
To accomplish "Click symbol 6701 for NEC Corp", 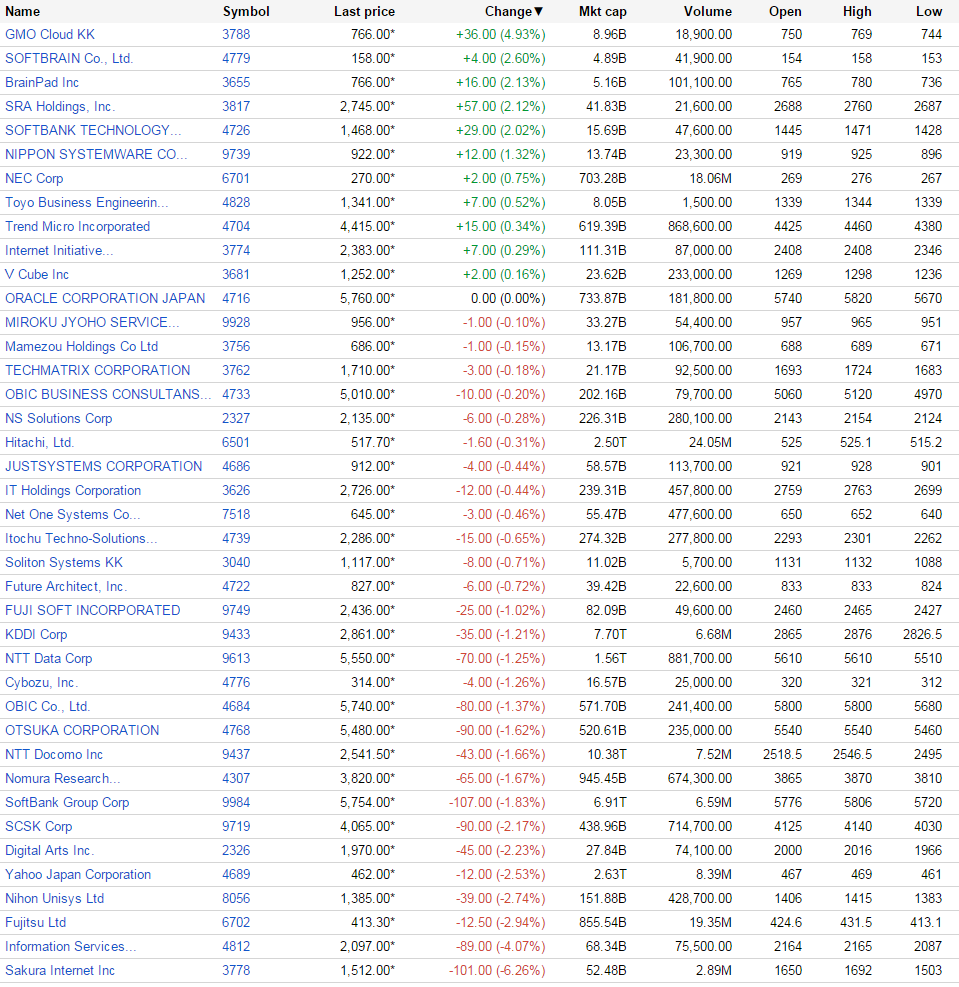I will (x=236, y=178).
